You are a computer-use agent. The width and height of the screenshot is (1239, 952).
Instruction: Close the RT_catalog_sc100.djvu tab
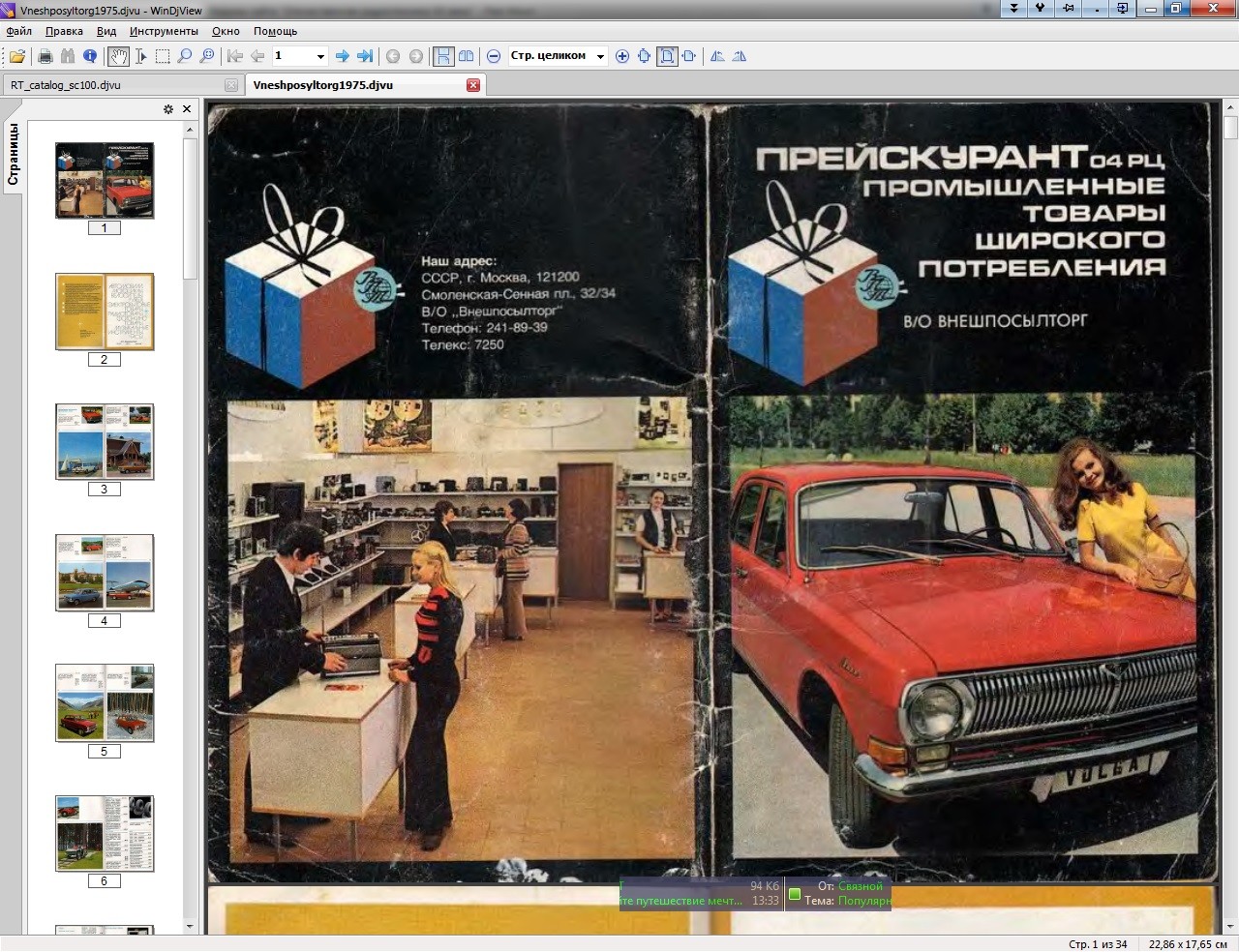231,85
